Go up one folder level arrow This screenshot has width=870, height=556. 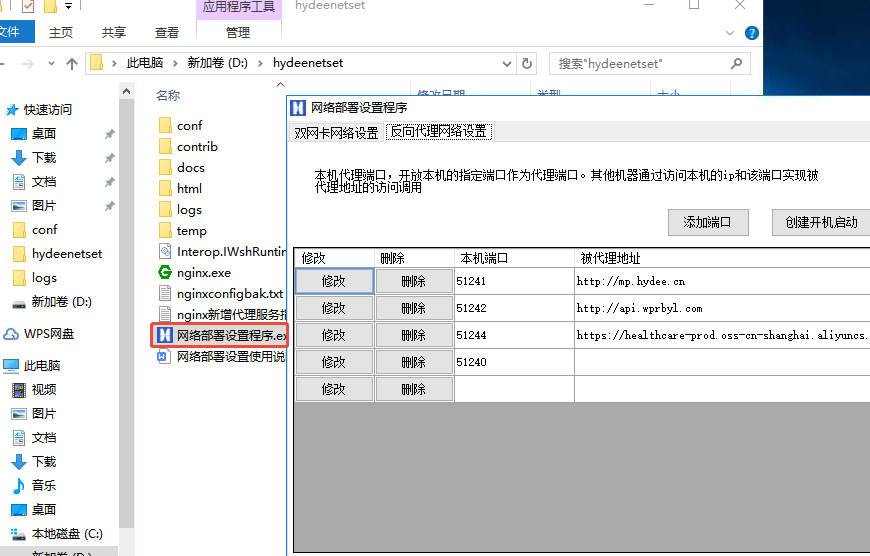pos(72,64)
